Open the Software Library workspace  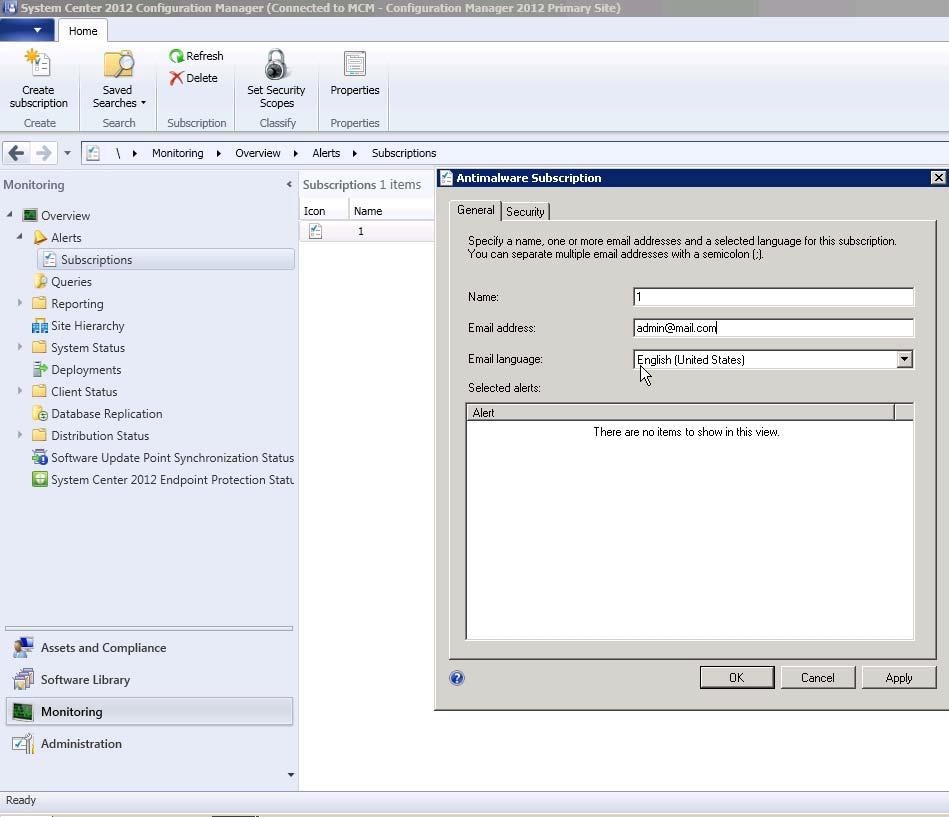click(x=149, y=680)
